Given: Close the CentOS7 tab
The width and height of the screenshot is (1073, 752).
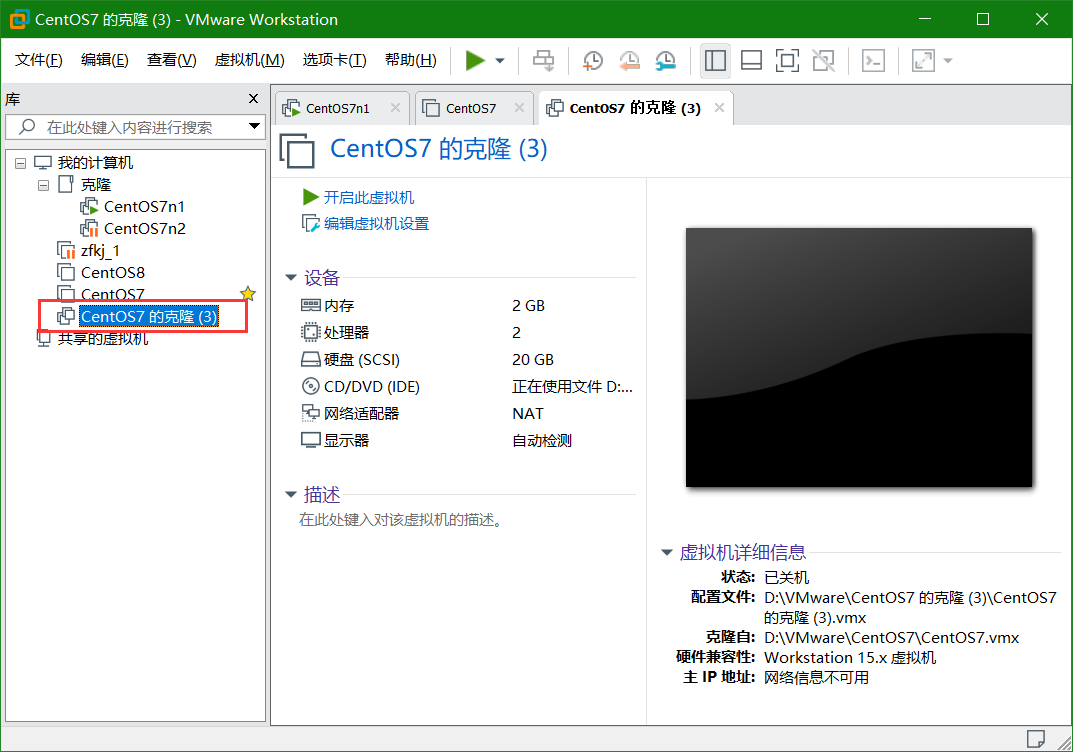Looking at the screenshot, I should (519, 107).
